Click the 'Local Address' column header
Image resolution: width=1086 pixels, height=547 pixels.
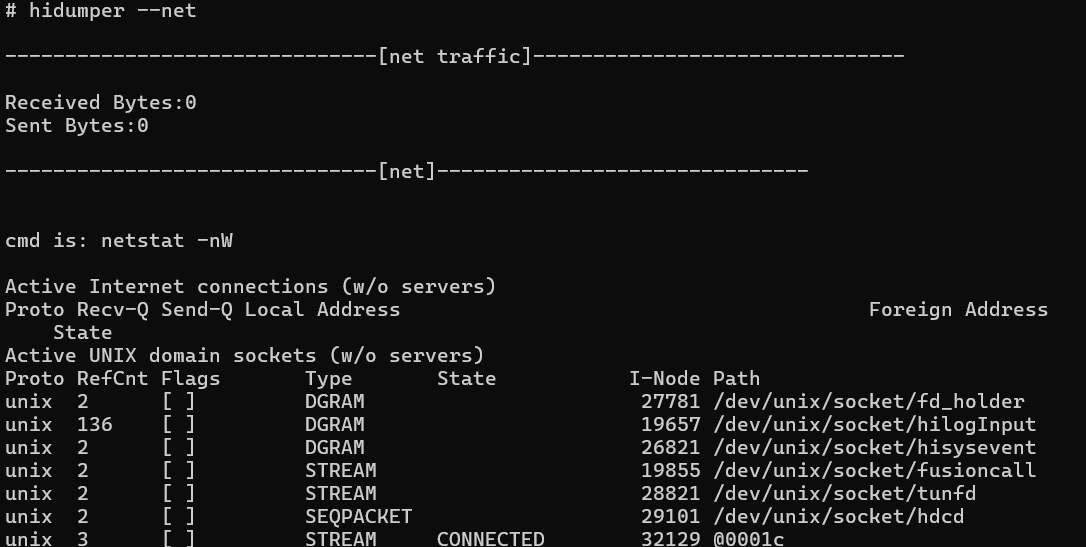[x=322, y=310]
